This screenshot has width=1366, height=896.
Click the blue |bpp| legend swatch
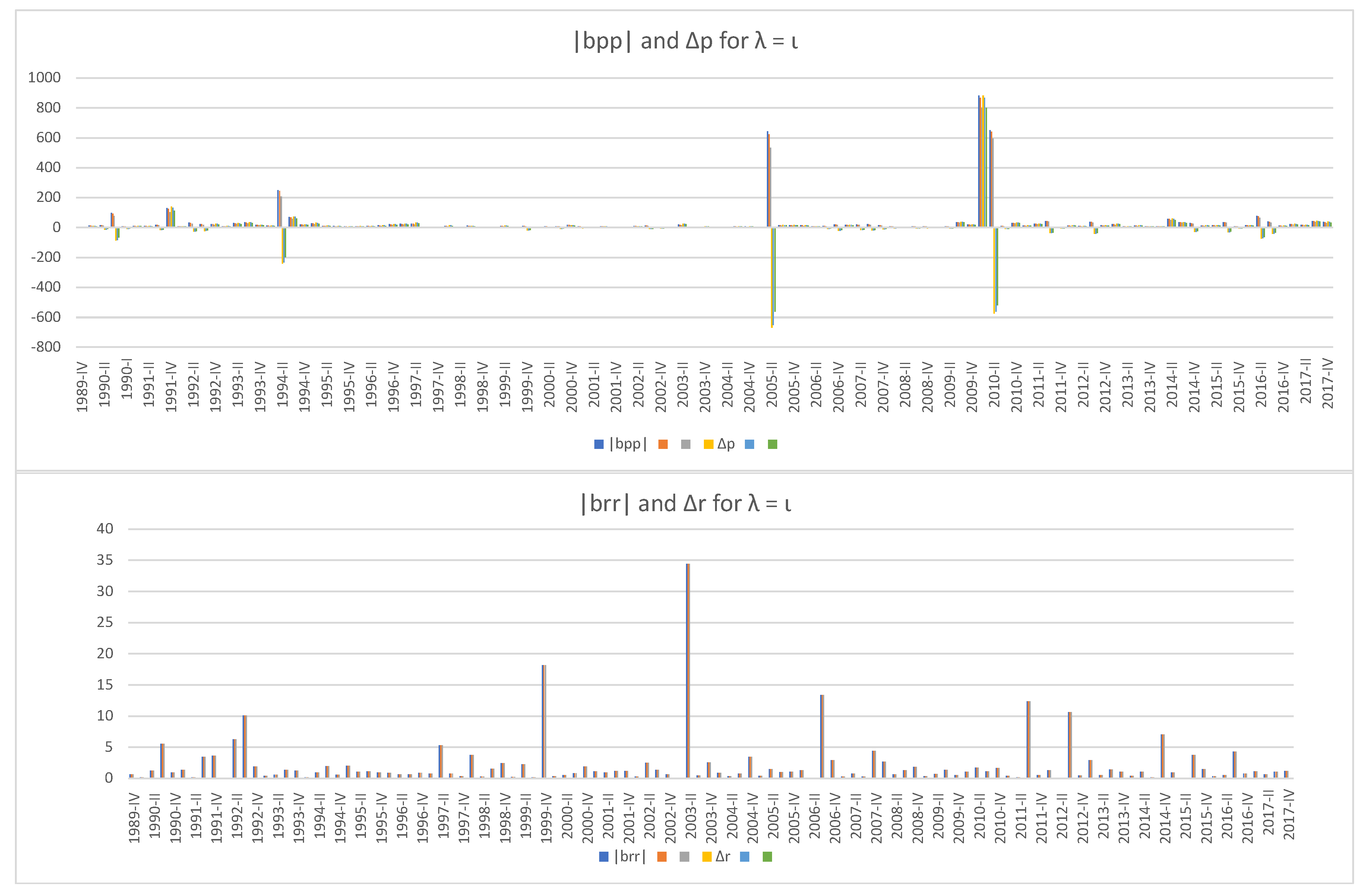599,444
